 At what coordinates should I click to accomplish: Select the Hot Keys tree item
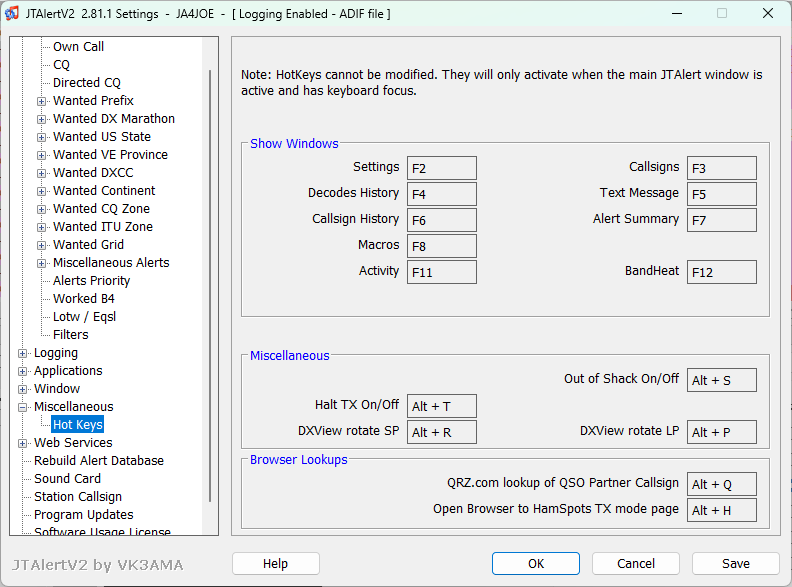(78, 425)
